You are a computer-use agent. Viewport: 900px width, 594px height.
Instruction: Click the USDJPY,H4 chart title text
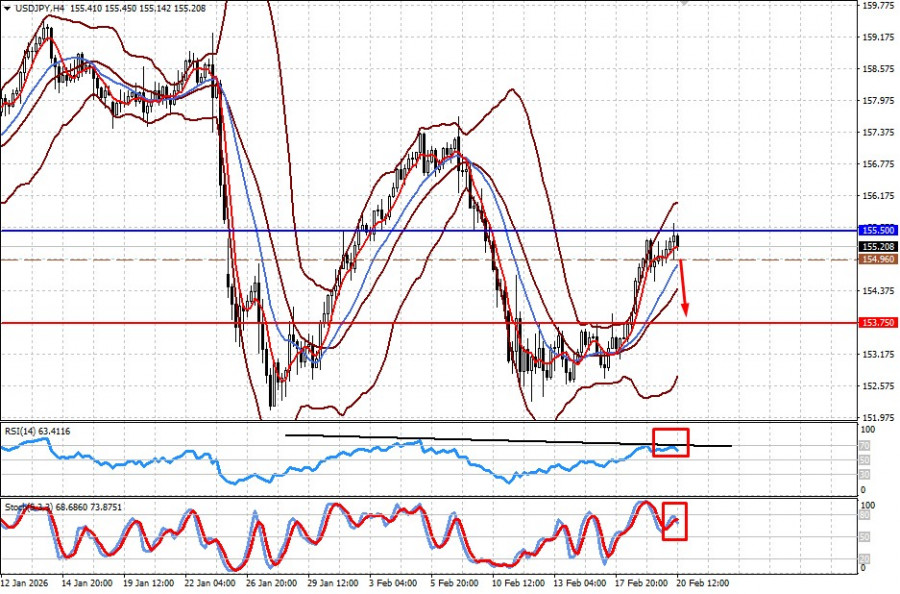(41, 7)
